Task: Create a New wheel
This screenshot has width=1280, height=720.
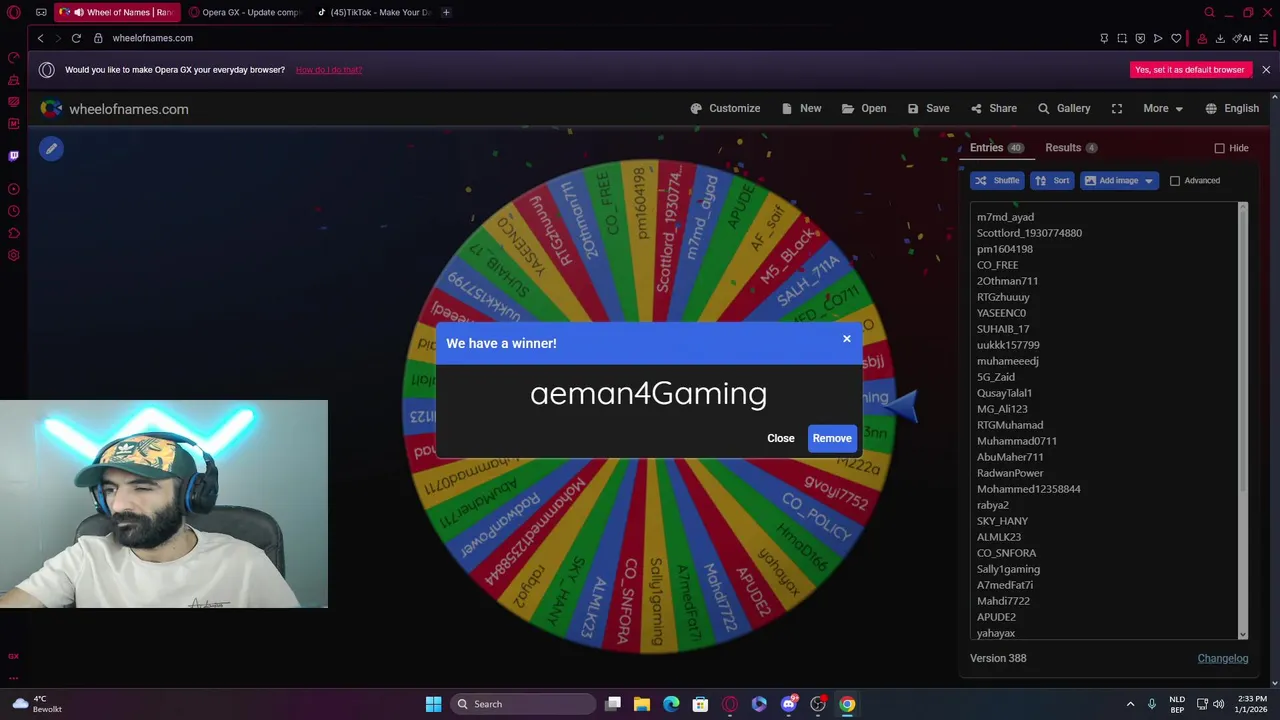Action: coord(801,108)
